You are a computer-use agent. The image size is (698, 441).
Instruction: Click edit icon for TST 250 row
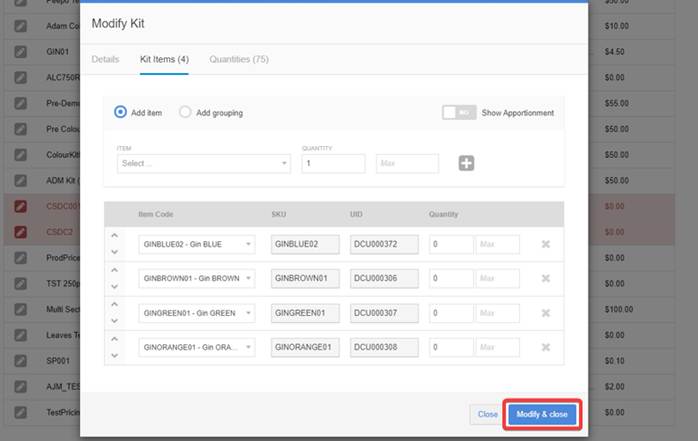click(x=20, y=283)
